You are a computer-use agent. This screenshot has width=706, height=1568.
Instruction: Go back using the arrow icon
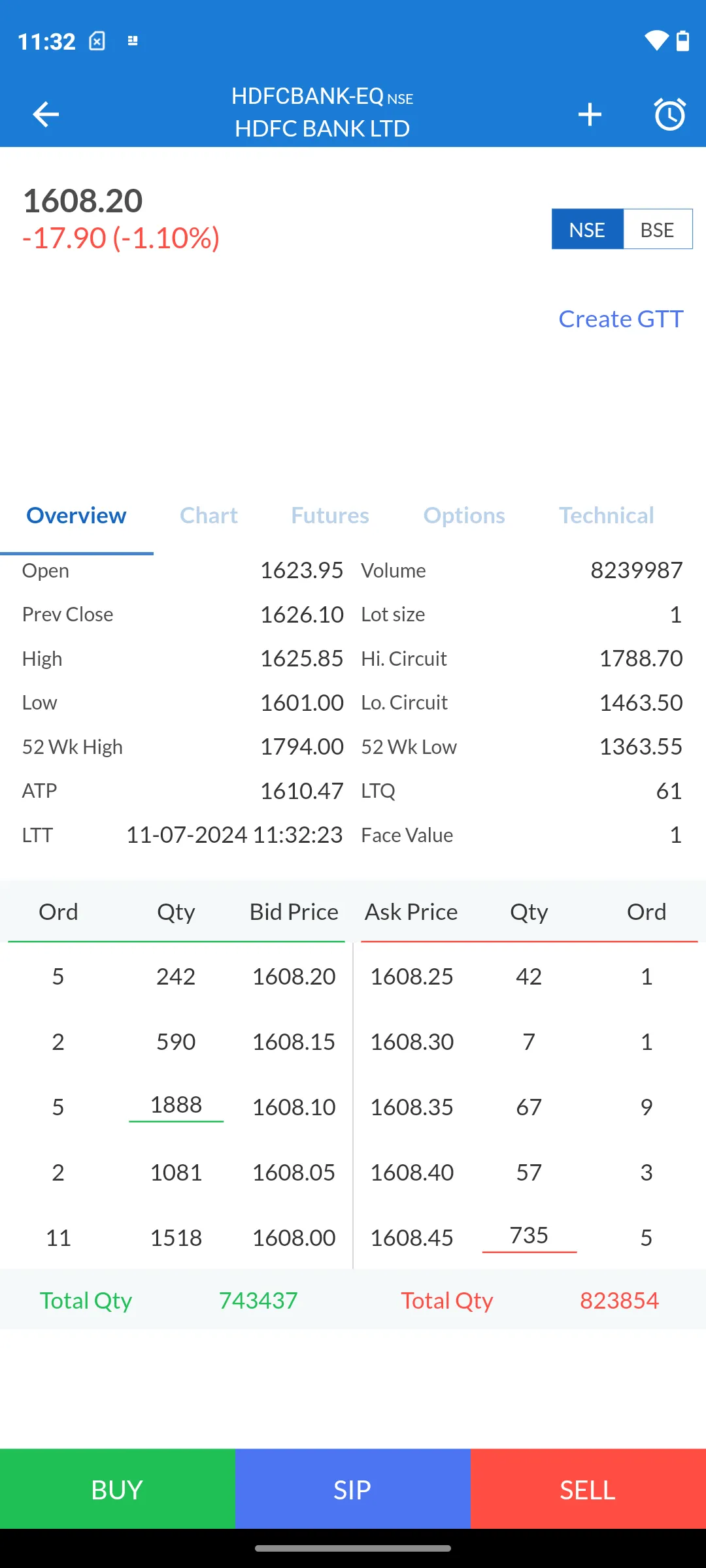[46, 114]
